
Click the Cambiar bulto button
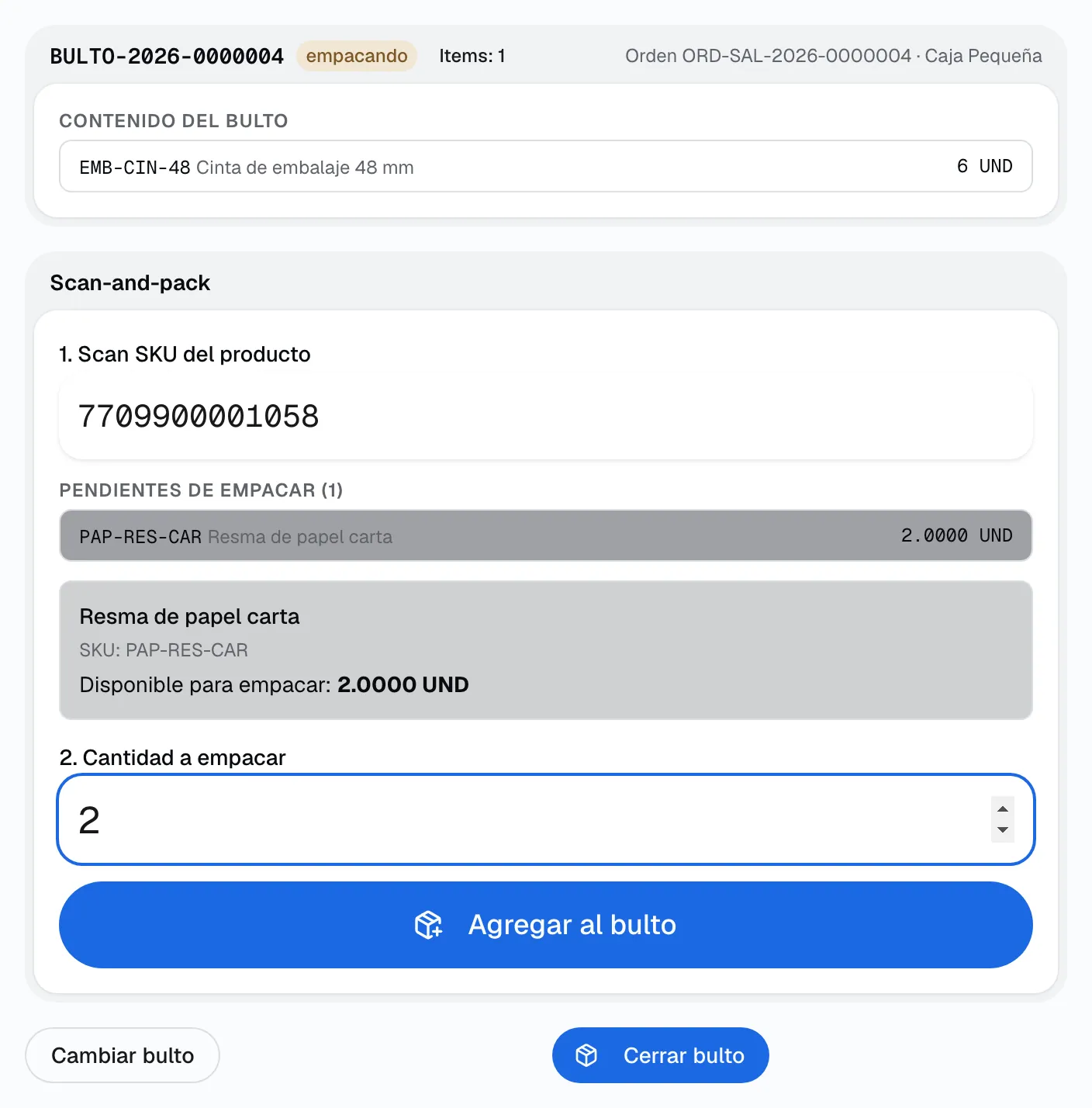tap(123, 1055)
